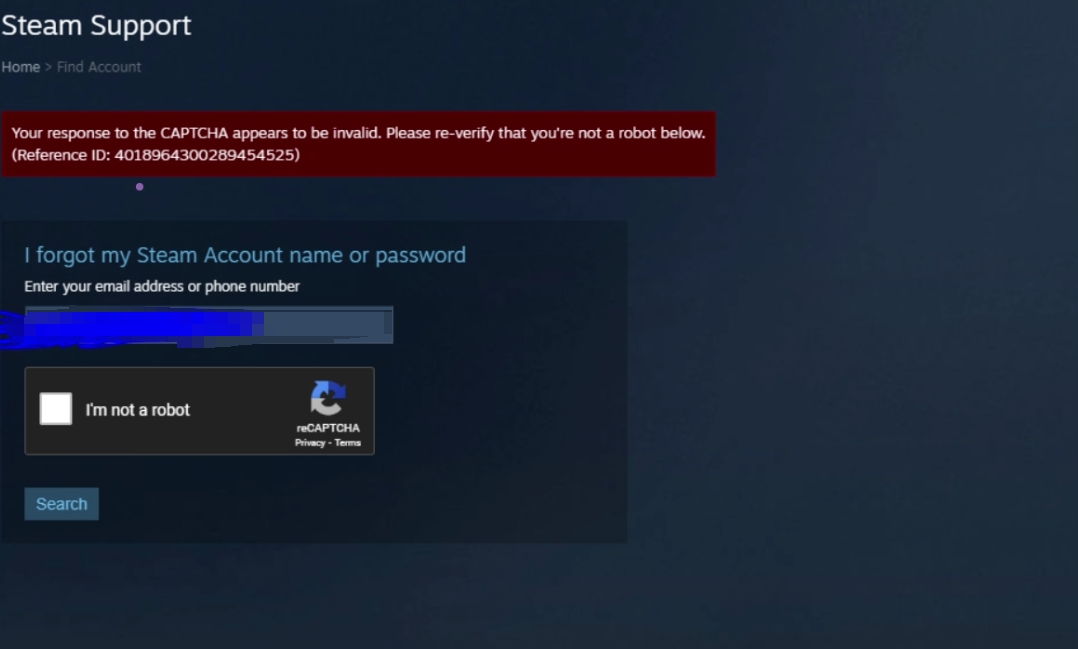Screen dimensions: 1078x649
Task: Click the reCAPTCHA circular arrows logo
Action: (x=328, y=398)
